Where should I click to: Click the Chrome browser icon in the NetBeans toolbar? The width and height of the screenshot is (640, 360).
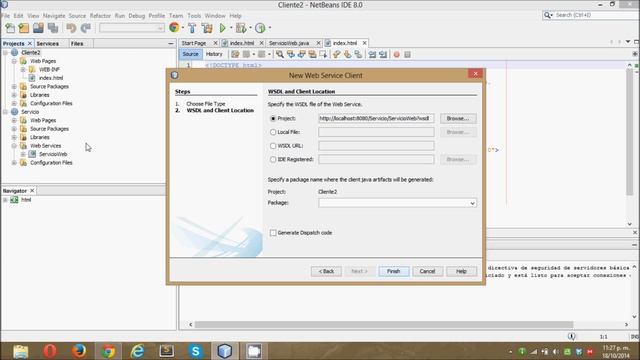pos(174,27)
